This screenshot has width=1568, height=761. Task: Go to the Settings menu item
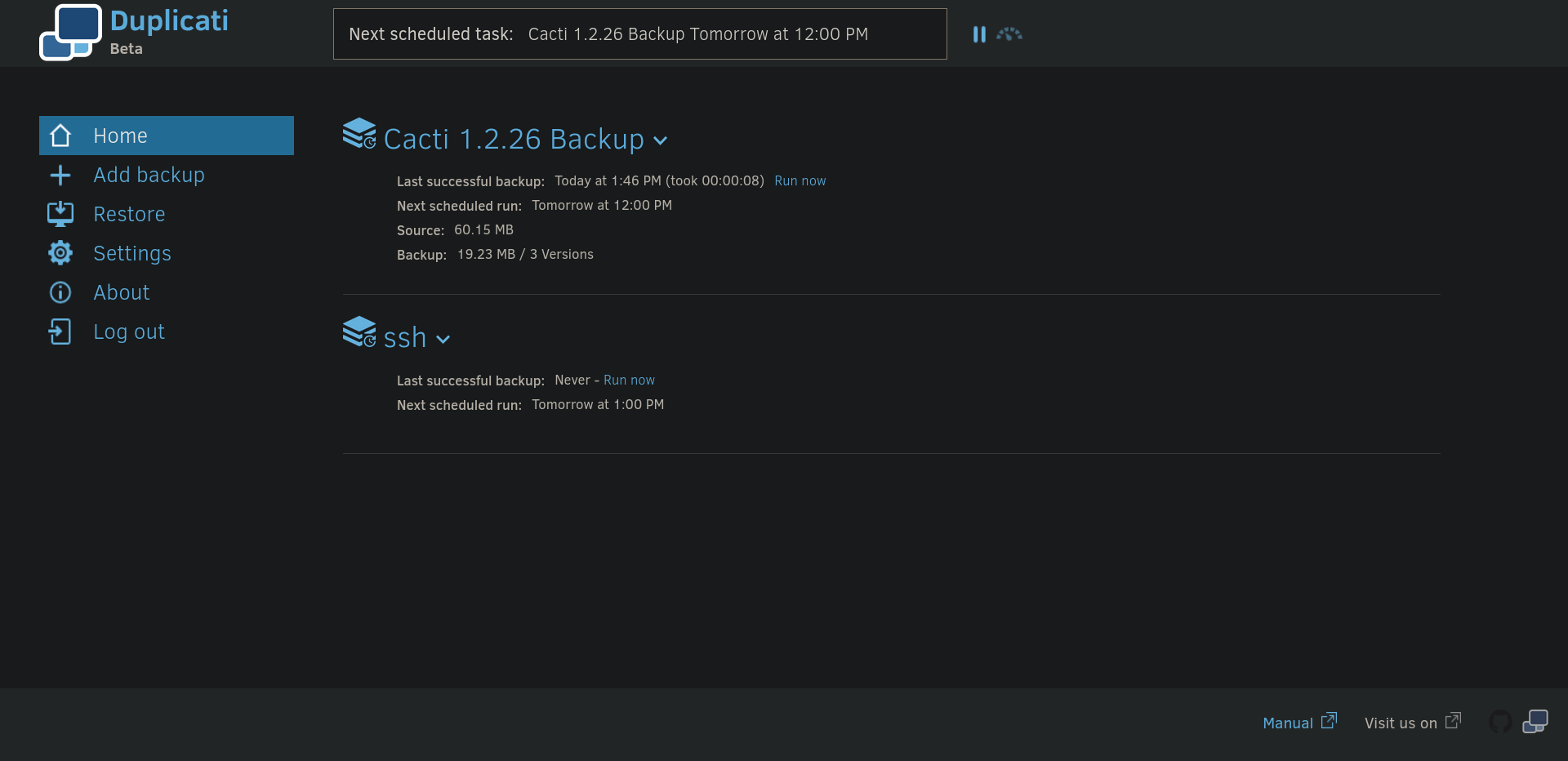click(132, 253)
